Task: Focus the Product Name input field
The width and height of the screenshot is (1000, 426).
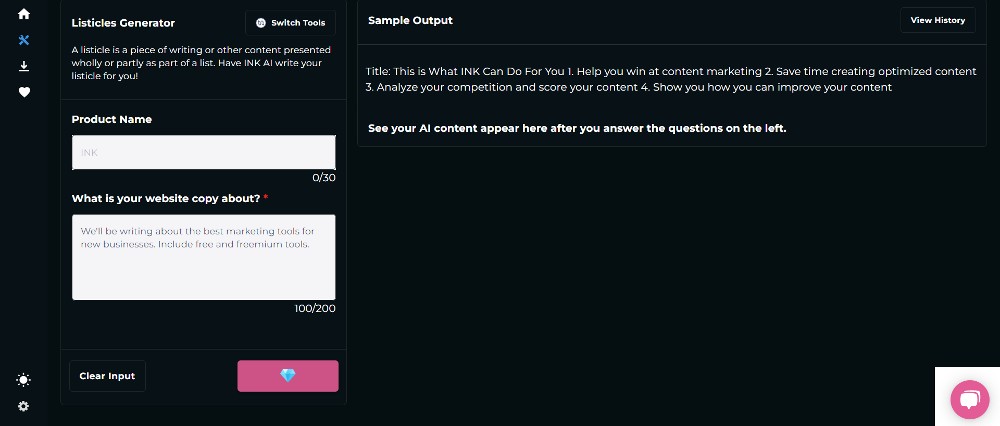Action: pyautogui.click(x=203, y=152)
